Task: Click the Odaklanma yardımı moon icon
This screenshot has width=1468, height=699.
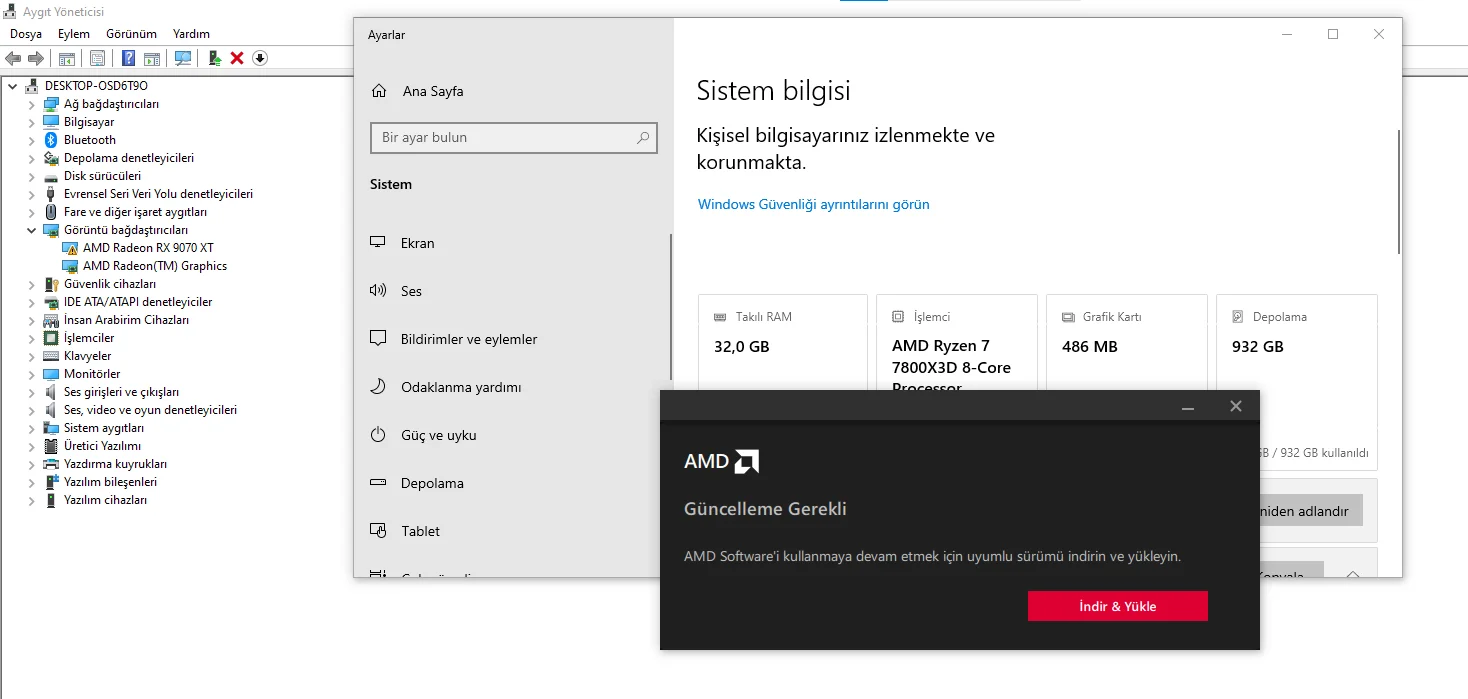Action: (378, 387)
